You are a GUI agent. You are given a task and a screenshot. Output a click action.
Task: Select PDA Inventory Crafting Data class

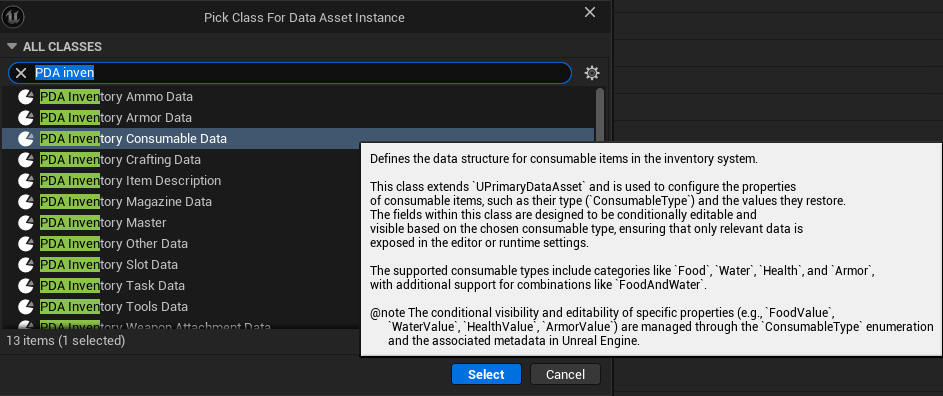[180, 159]
